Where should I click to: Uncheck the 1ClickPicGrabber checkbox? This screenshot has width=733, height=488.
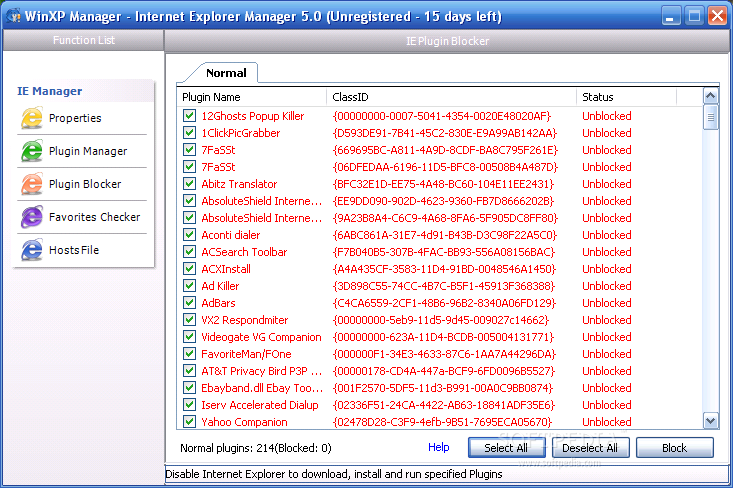point(189,133)
